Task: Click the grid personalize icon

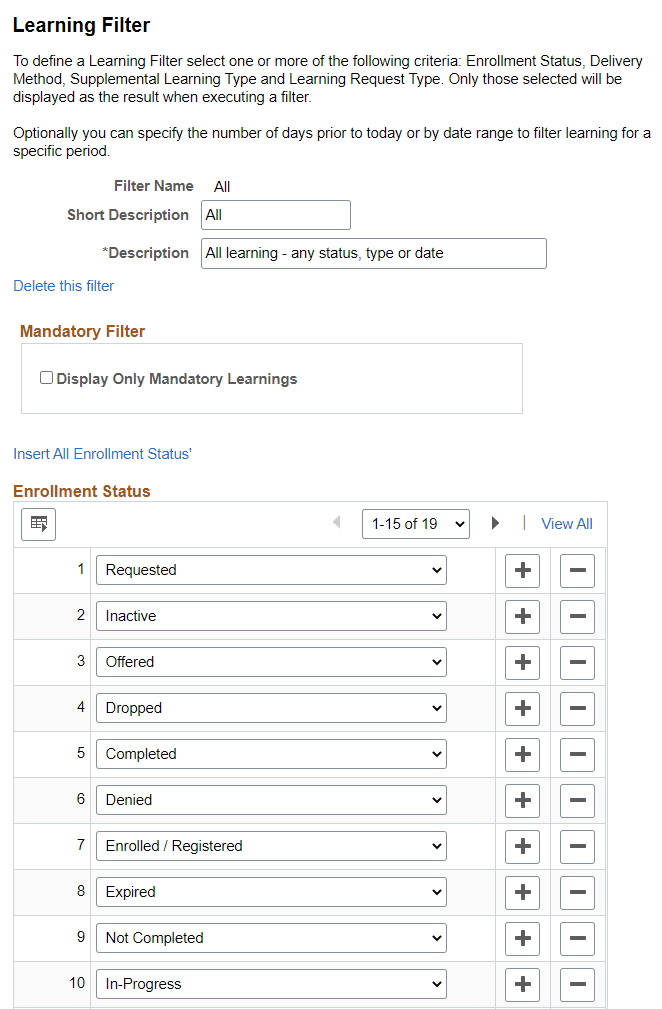Action: [x=38, y=524]
